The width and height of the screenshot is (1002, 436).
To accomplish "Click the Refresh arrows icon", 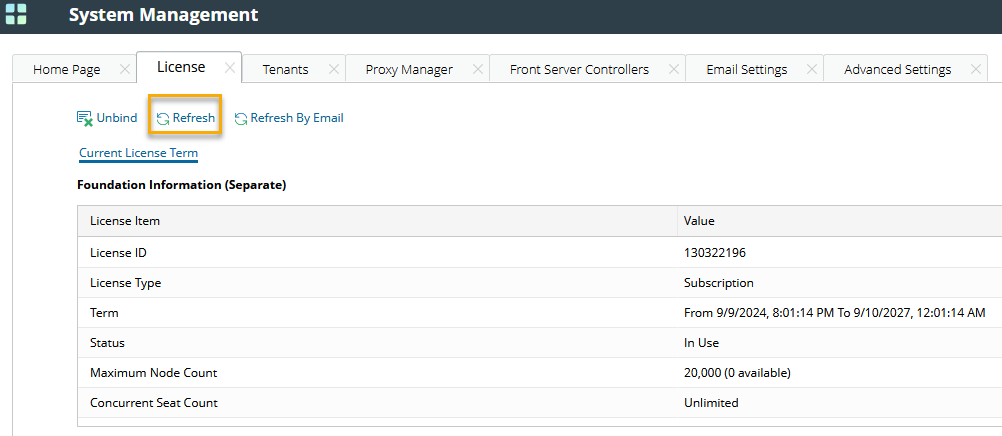I will [163, 119].
